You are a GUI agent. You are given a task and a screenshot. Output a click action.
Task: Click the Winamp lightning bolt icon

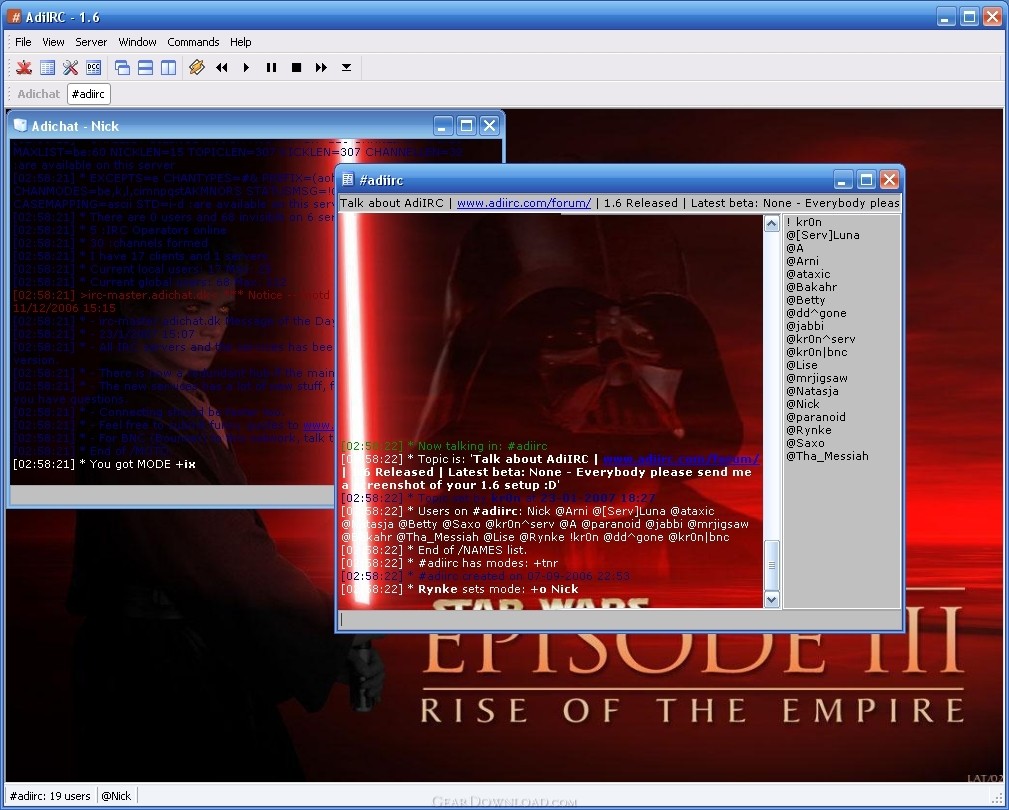(197, 67)
